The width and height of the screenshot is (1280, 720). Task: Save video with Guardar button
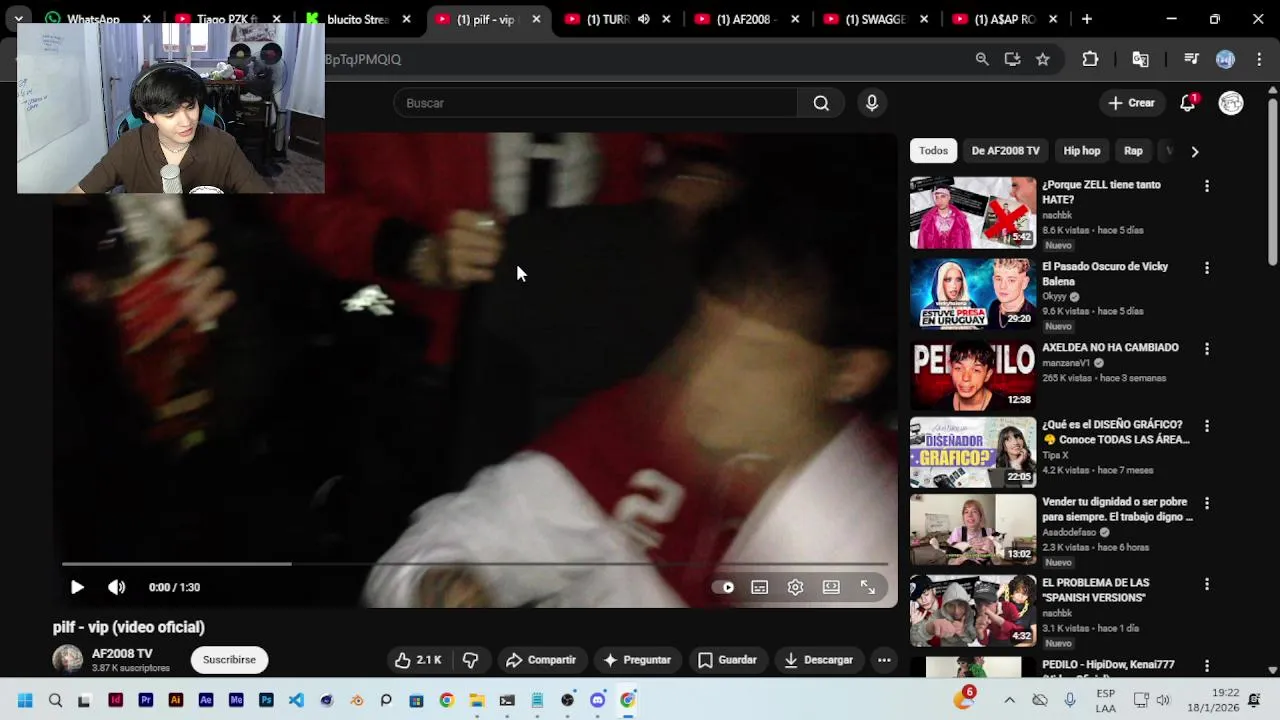[727, 660]
